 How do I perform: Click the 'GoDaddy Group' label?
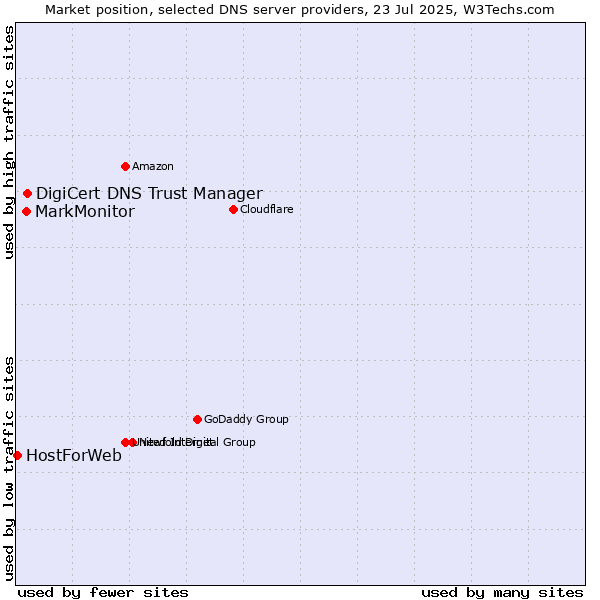[x=246, y=419]
